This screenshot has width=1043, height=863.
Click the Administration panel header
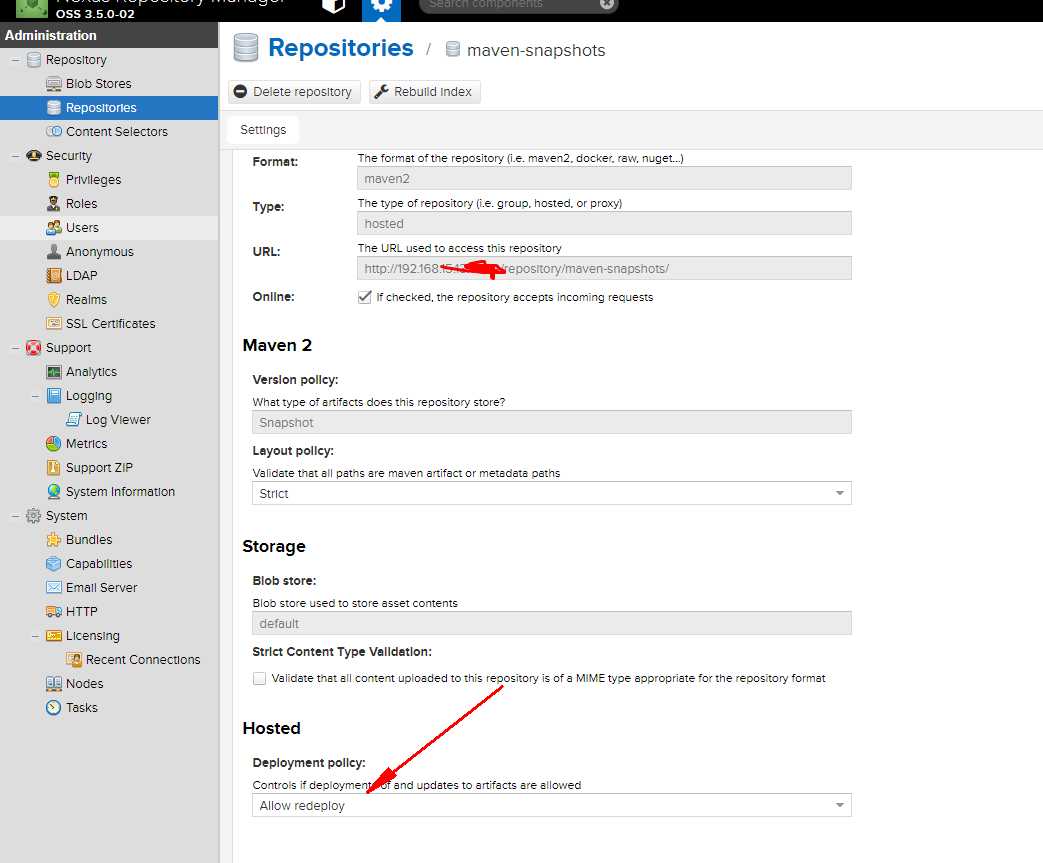click(109, 35)
